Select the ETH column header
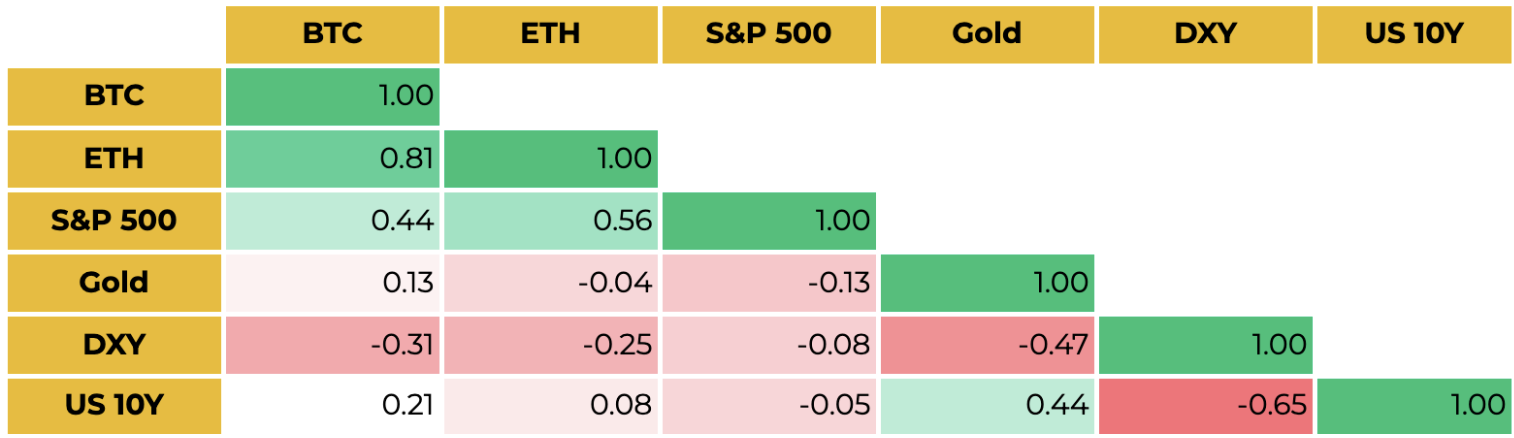The width and height of the screenshot is (1514, 438). [x=550, y=34]
